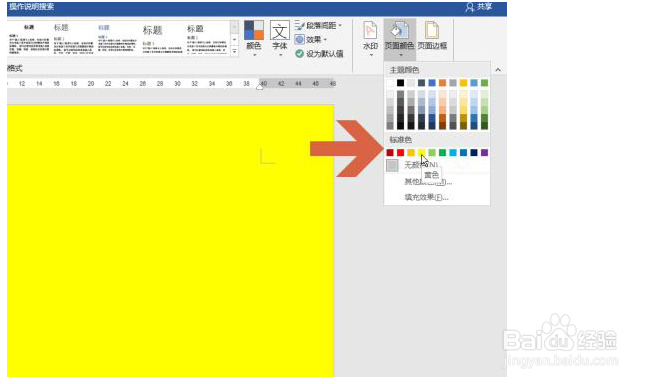Pick the darkest orange shade in theme colors
This screenshot has width=656, height=384.
click(442, 125)
